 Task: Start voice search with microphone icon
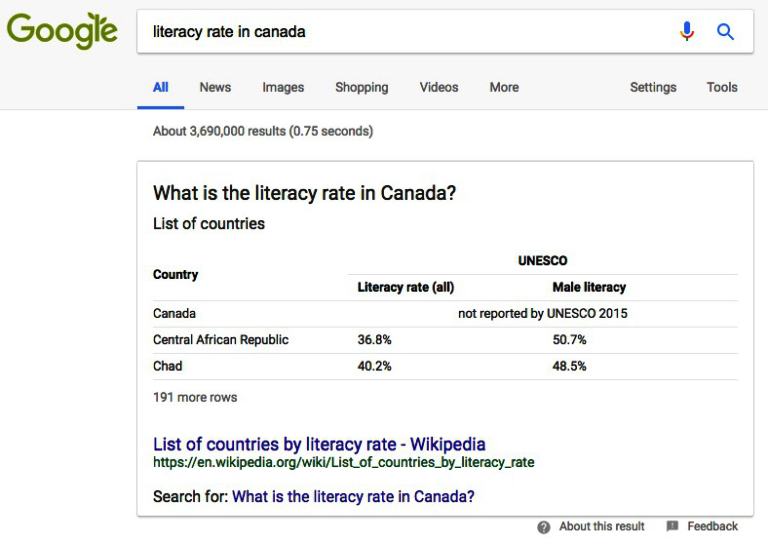pos(686,31)
